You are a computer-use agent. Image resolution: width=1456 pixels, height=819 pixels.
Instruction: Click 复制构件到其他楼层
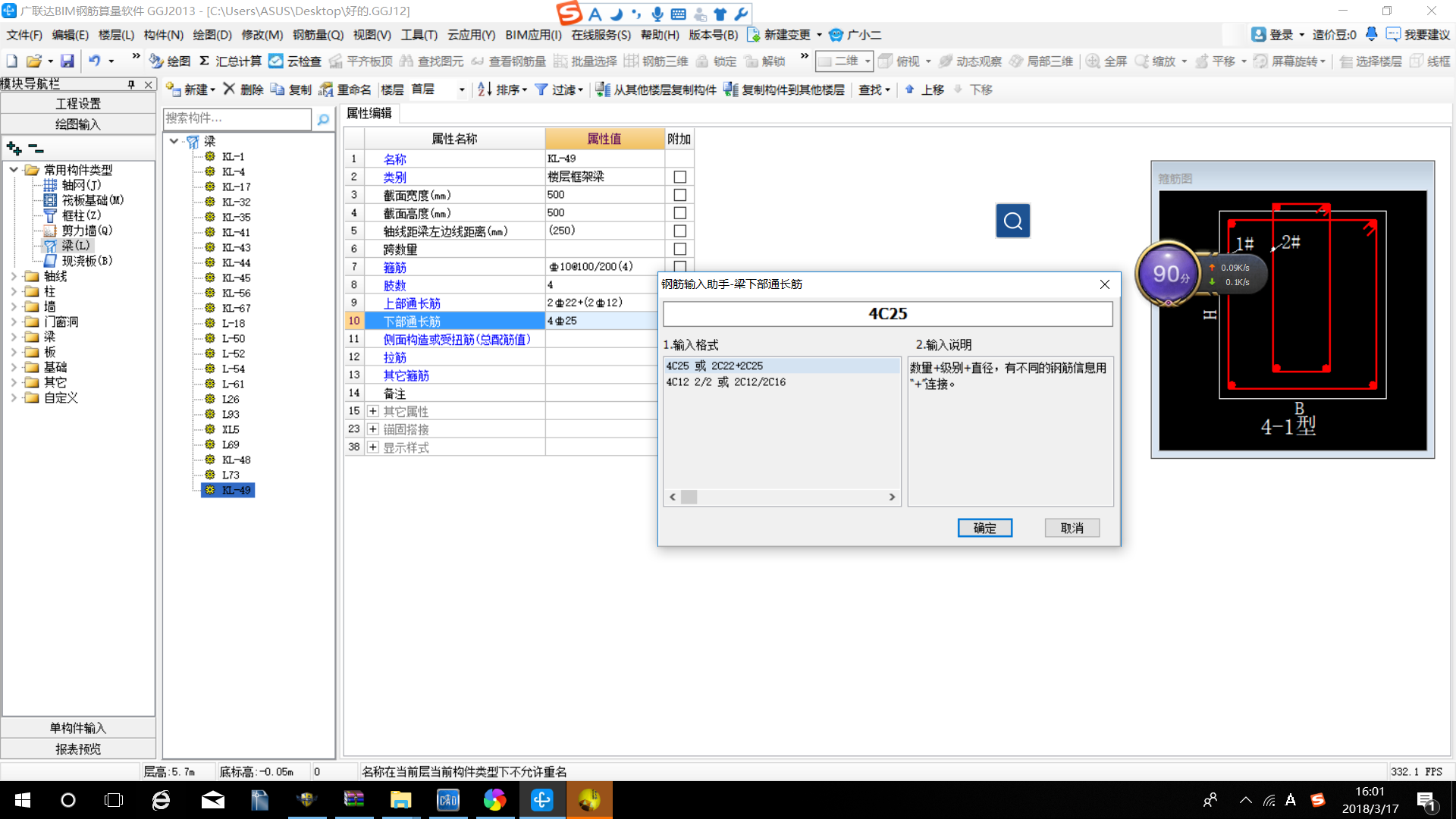click(x=784, y=89)
